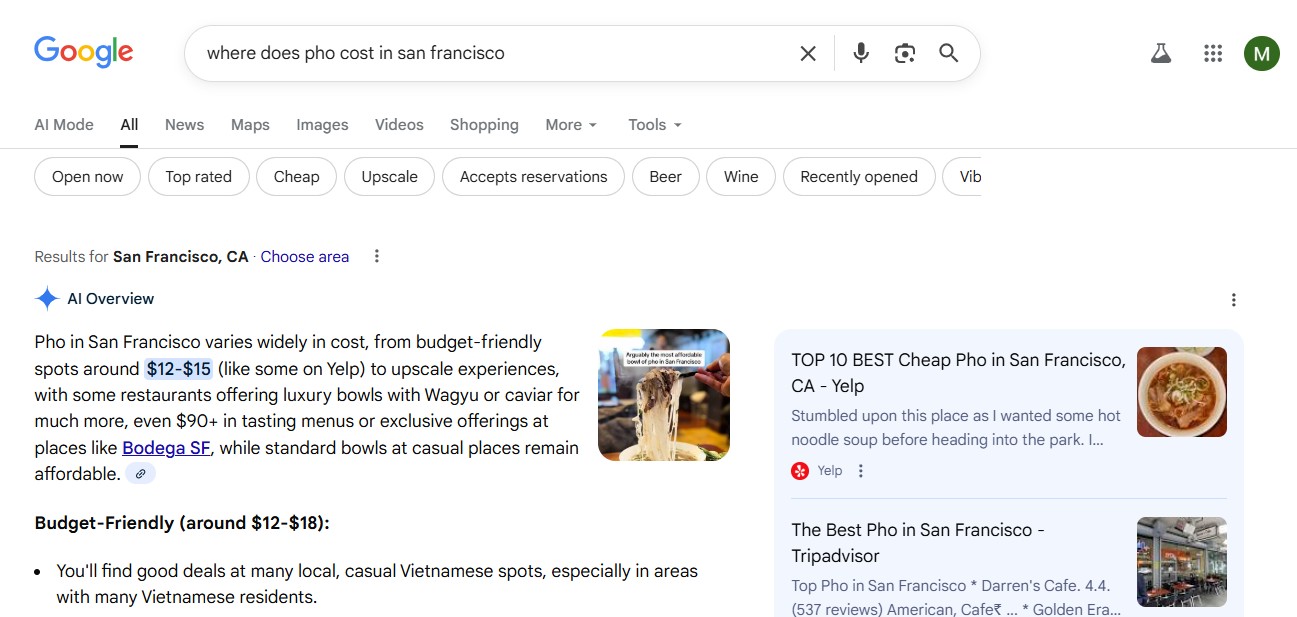Click the link chip after 'affordable'

[x=141, y=474]
